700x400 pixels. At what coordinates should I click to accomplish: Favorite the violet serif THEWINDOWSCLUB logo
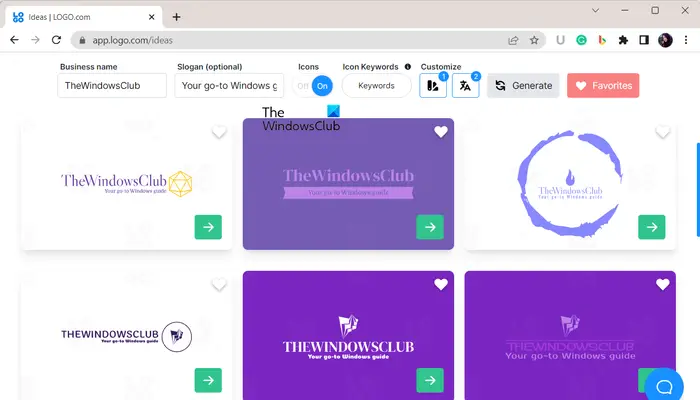click(x=441, y=284)
